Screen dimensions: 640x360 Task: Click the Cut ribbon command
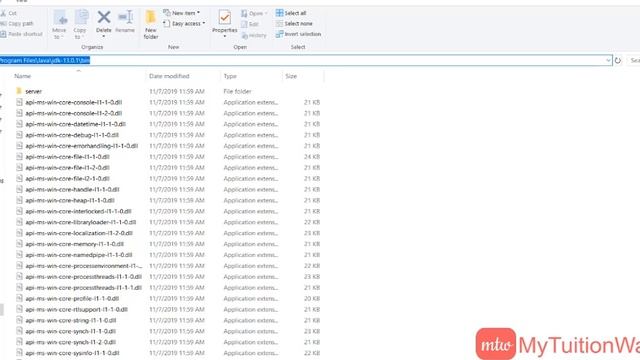click(x=8, y=13)
